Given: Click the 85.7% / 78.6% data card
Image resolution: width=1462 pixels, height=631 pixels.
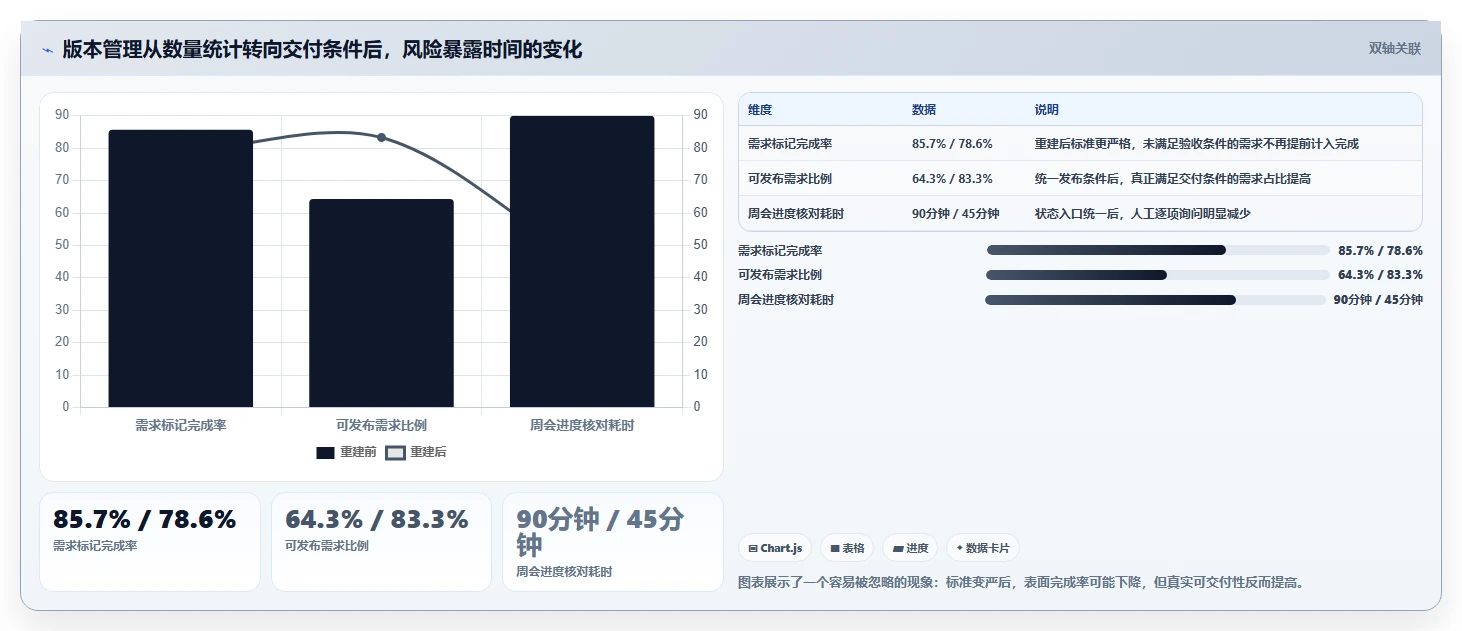Looking at the screenshot, I should (150, 542).
